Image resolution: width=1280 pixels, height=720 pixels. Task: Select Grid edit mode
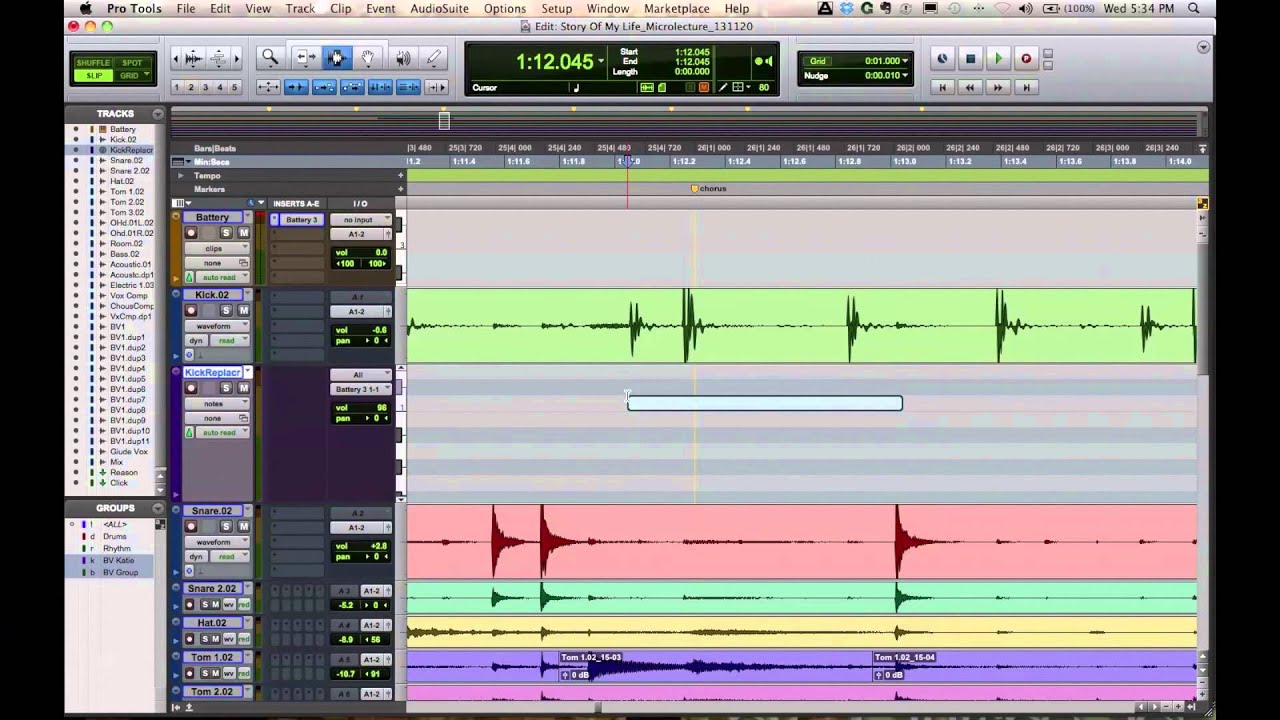click(132, 75)
